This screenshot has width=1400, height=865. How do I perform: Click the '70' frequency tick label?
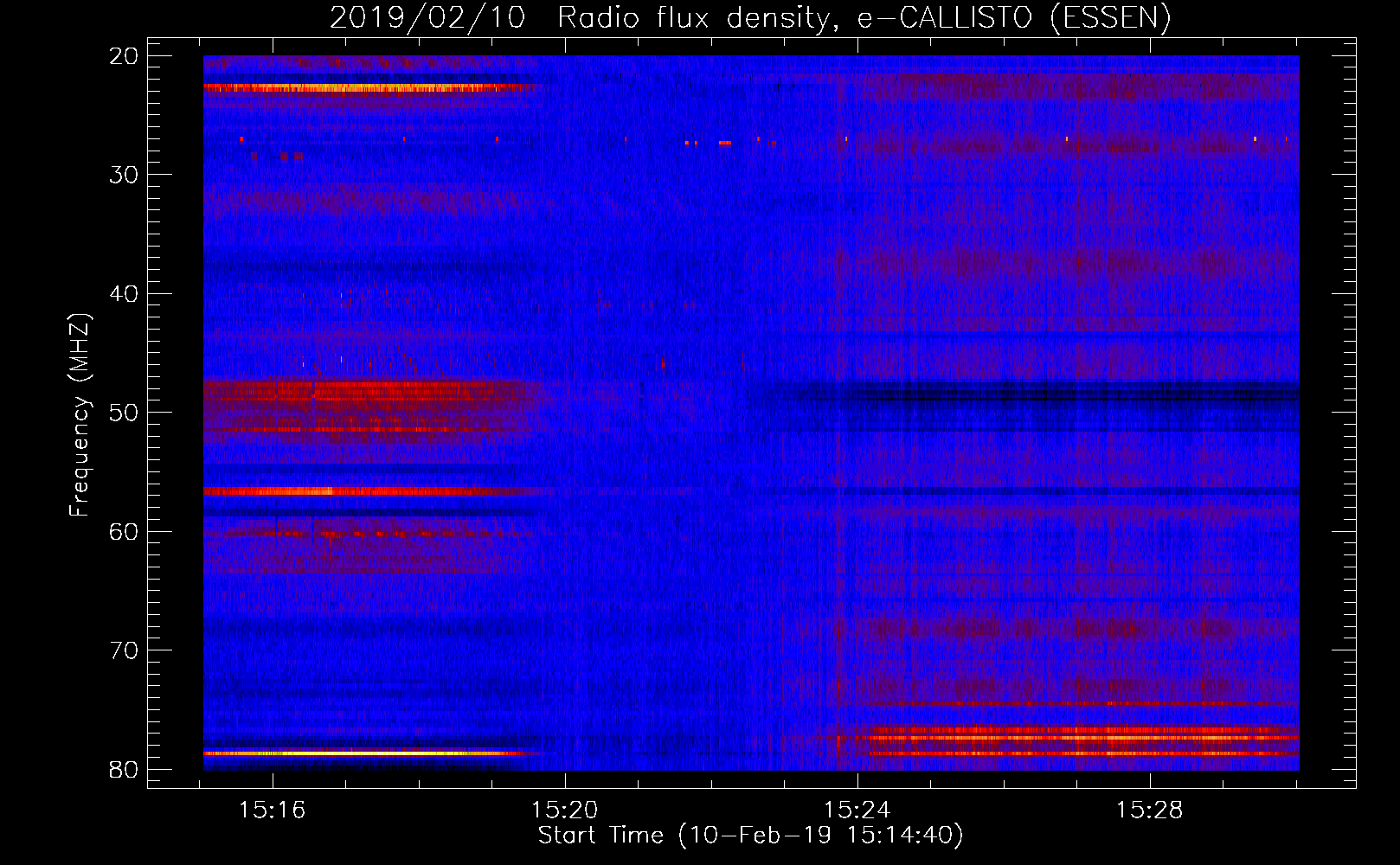(x=125, y=650)
